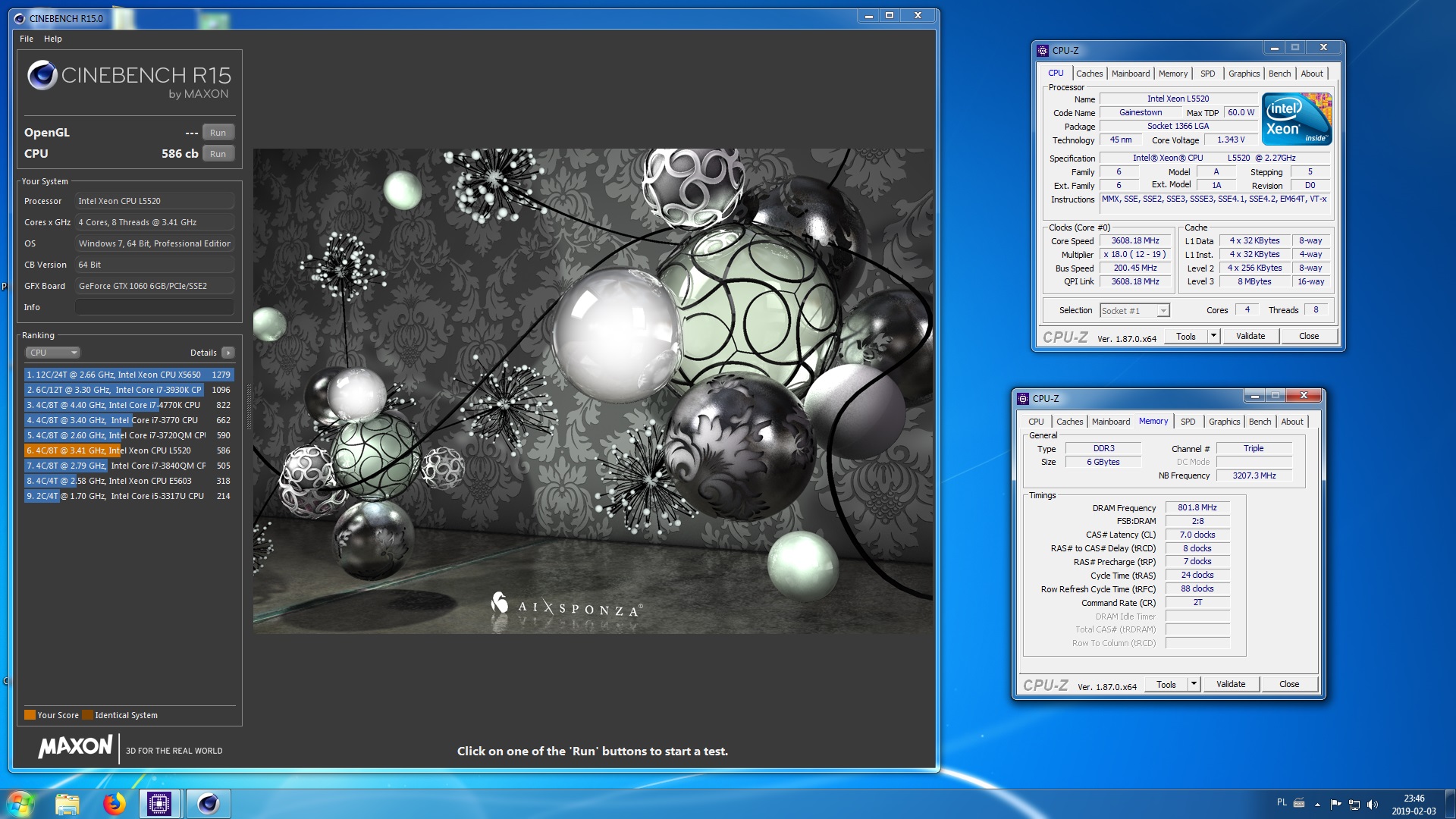Open Bench tab in lower CPU-Z window
Viewport: 1456px width, 819px height.
(1260, 422)
